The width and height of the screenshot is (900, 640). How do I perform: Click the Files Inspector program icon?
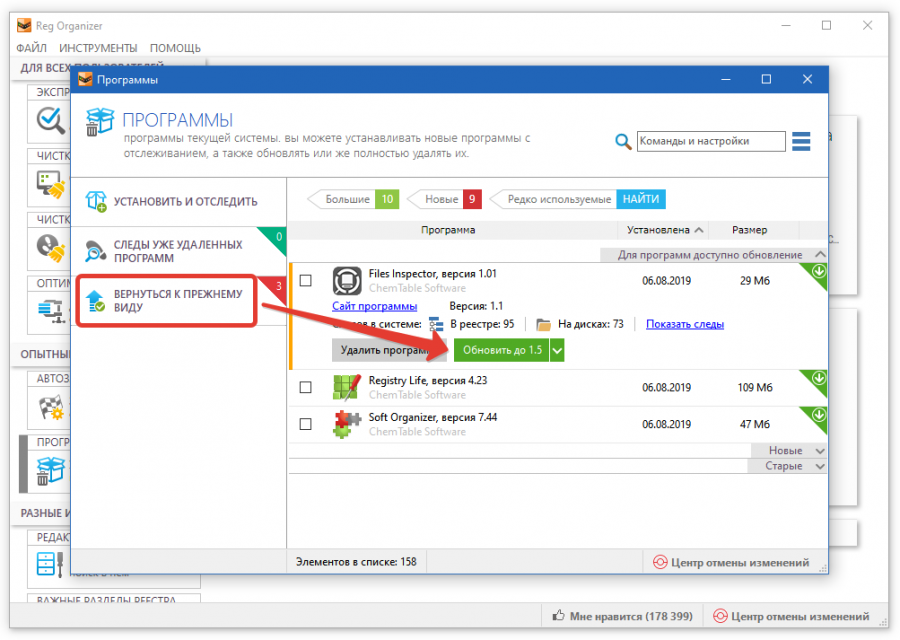click(346, 281)
